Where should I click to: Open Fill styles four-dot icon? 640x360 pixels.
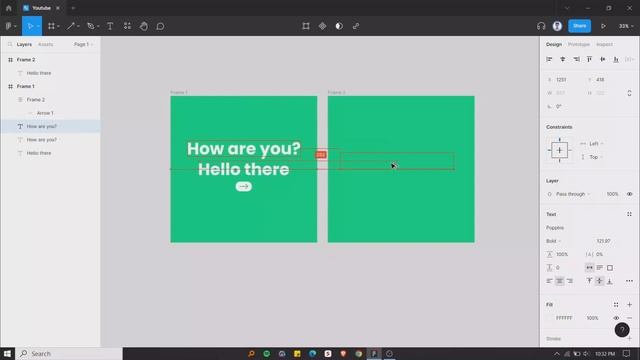[616, 304]
